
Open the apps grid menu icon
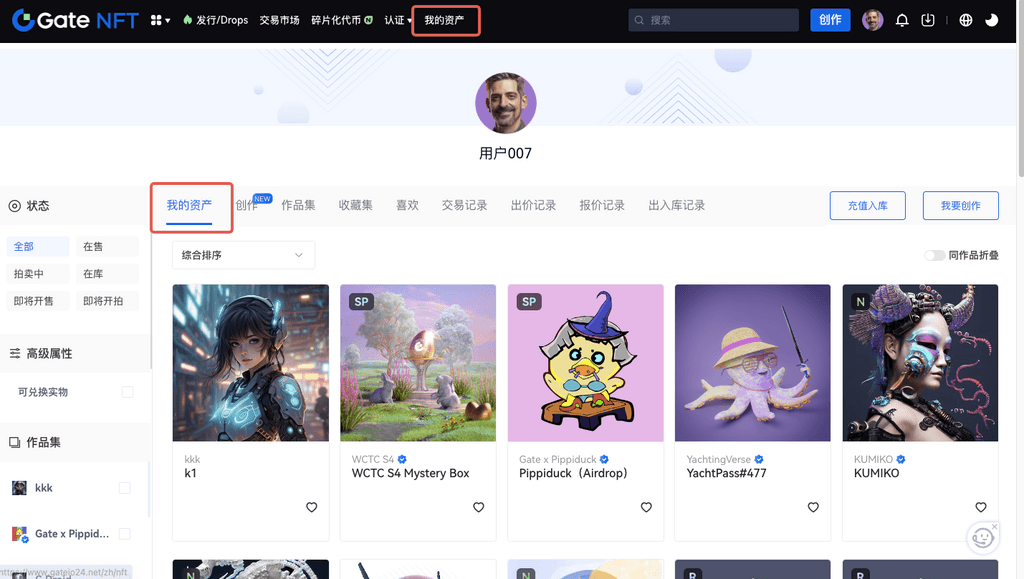159,20
